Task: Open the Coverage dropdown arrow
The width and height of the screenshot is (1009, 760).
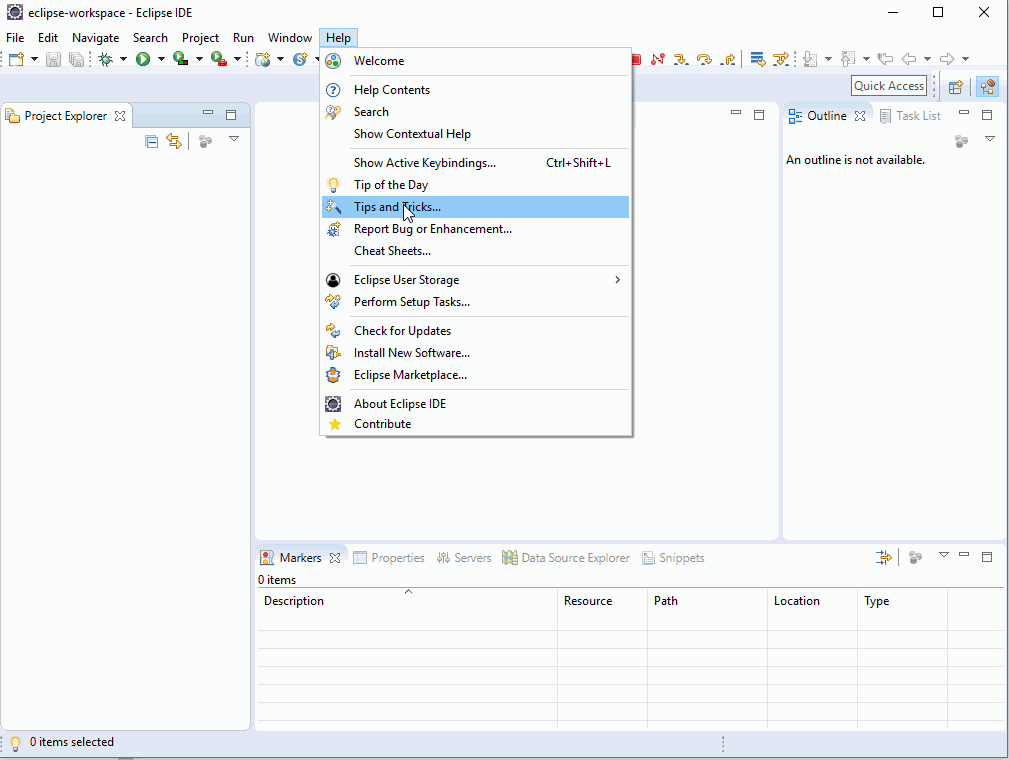Action: coord(199,59)
